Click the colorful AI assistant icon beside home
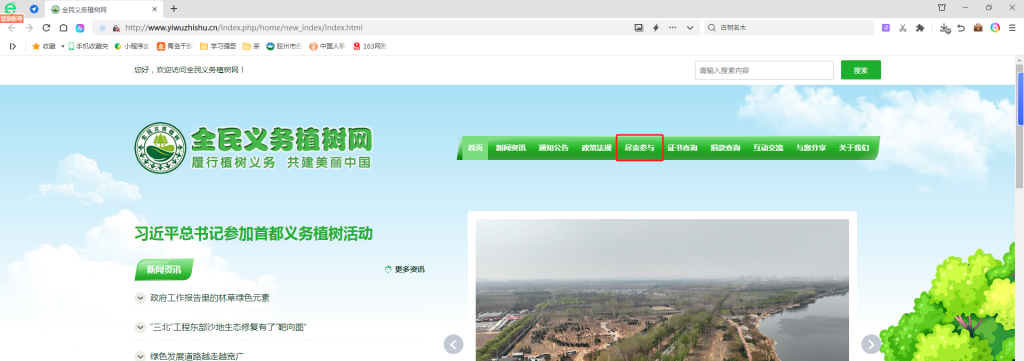1024x361 pixels. click(x=80, y=28)
